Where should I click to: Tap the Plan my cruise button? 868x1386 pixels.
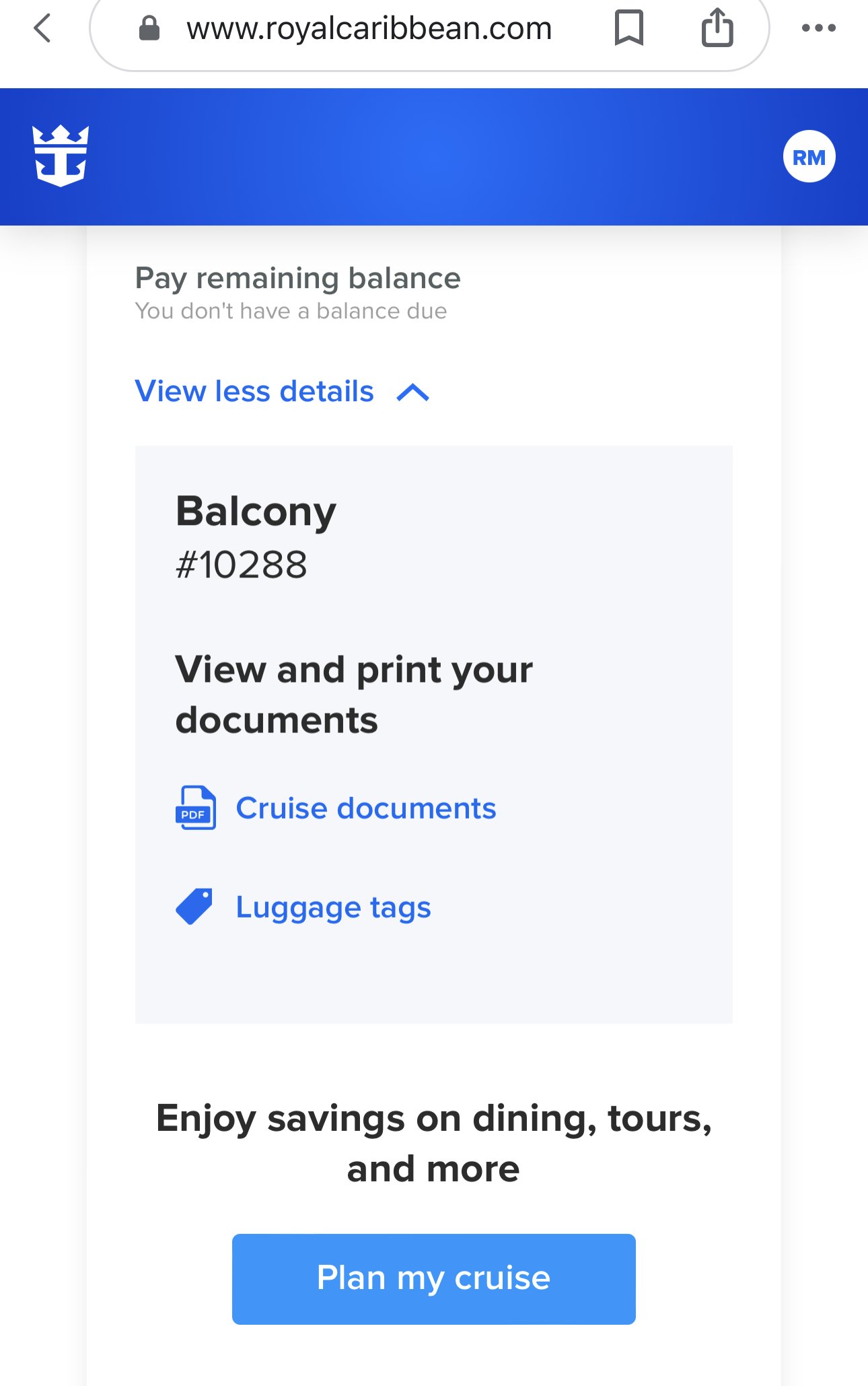[434, 1279]
